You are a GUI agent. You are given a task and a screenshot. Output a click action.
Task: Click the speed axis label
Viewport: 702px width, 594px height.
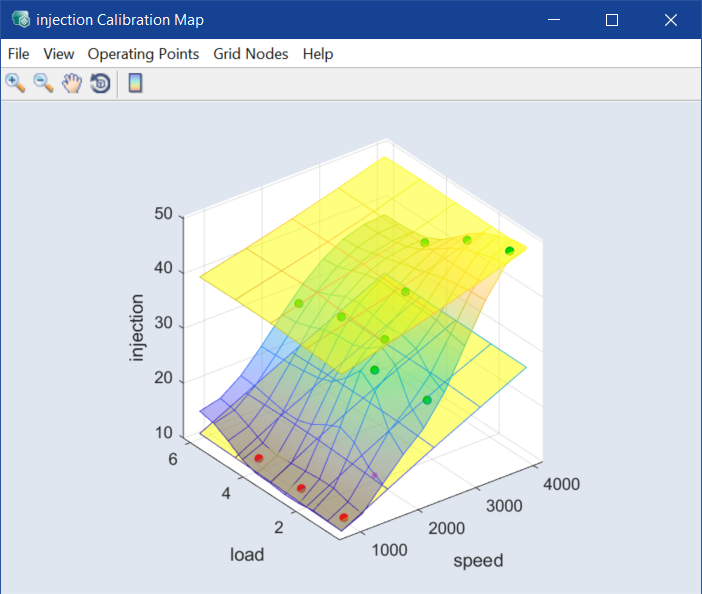(x=478, y=560)
